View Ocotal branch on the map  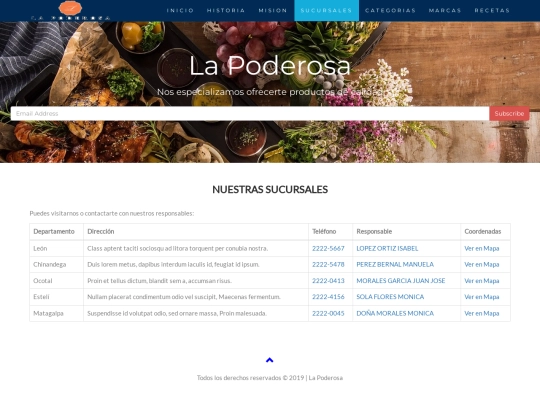(x=481, y=281)
